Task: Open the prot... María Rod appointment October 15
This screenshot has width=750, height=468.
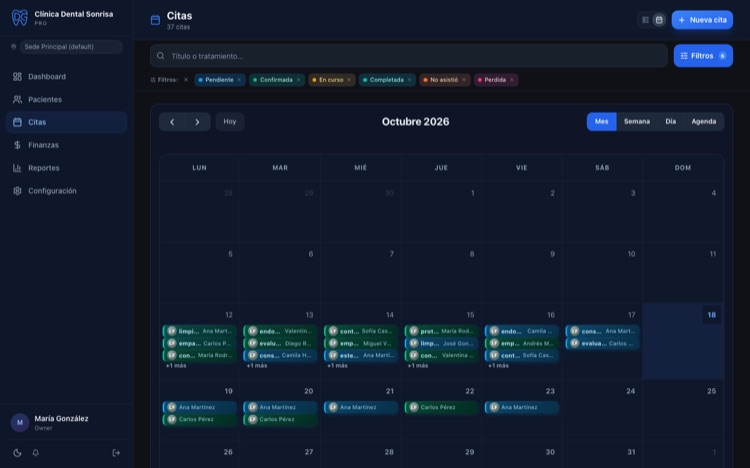Action: point(441,331)
